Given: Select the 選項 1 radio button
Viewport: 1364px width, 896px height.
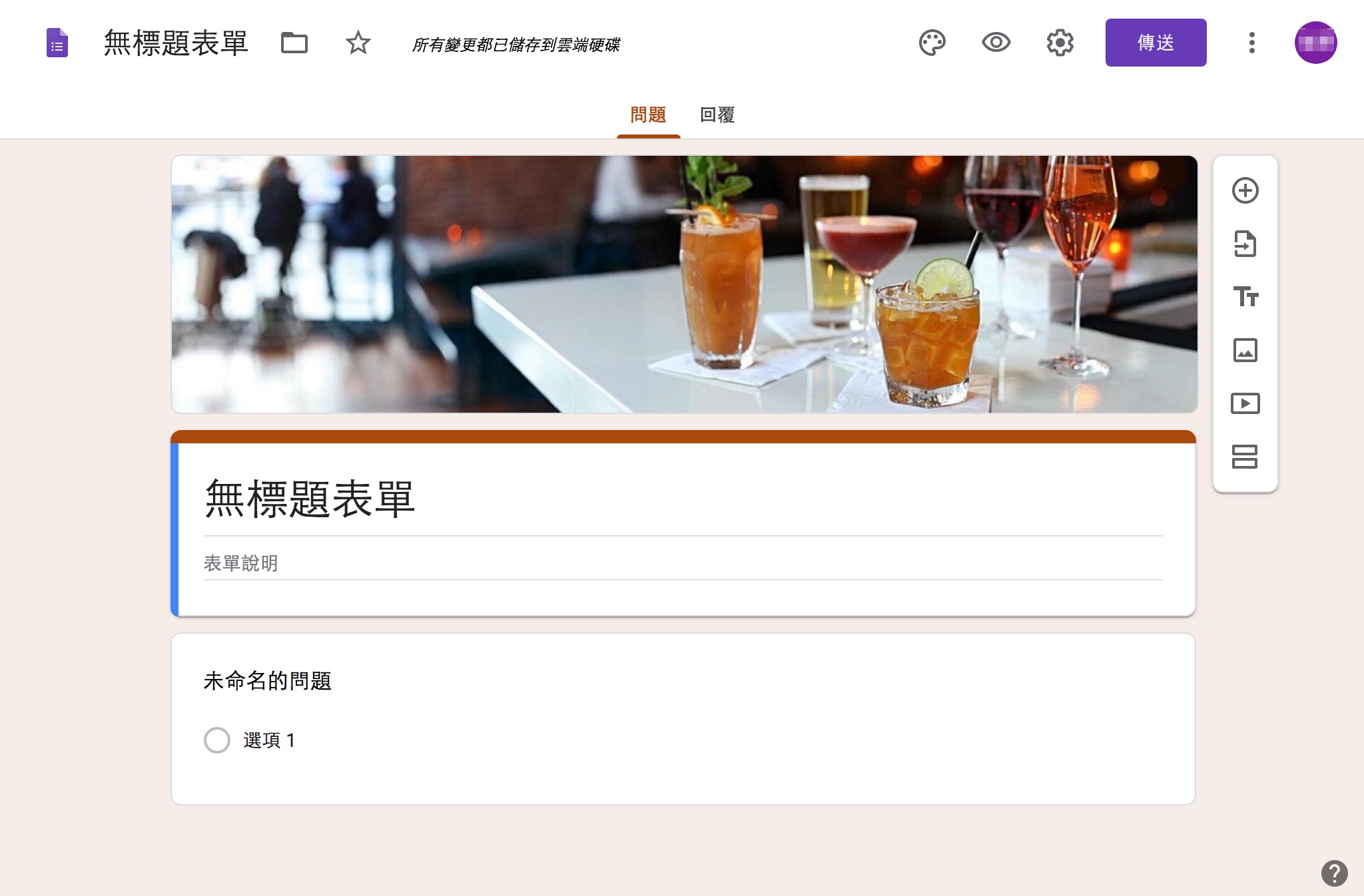Looking at the screenshot, I should click(217, 740).
